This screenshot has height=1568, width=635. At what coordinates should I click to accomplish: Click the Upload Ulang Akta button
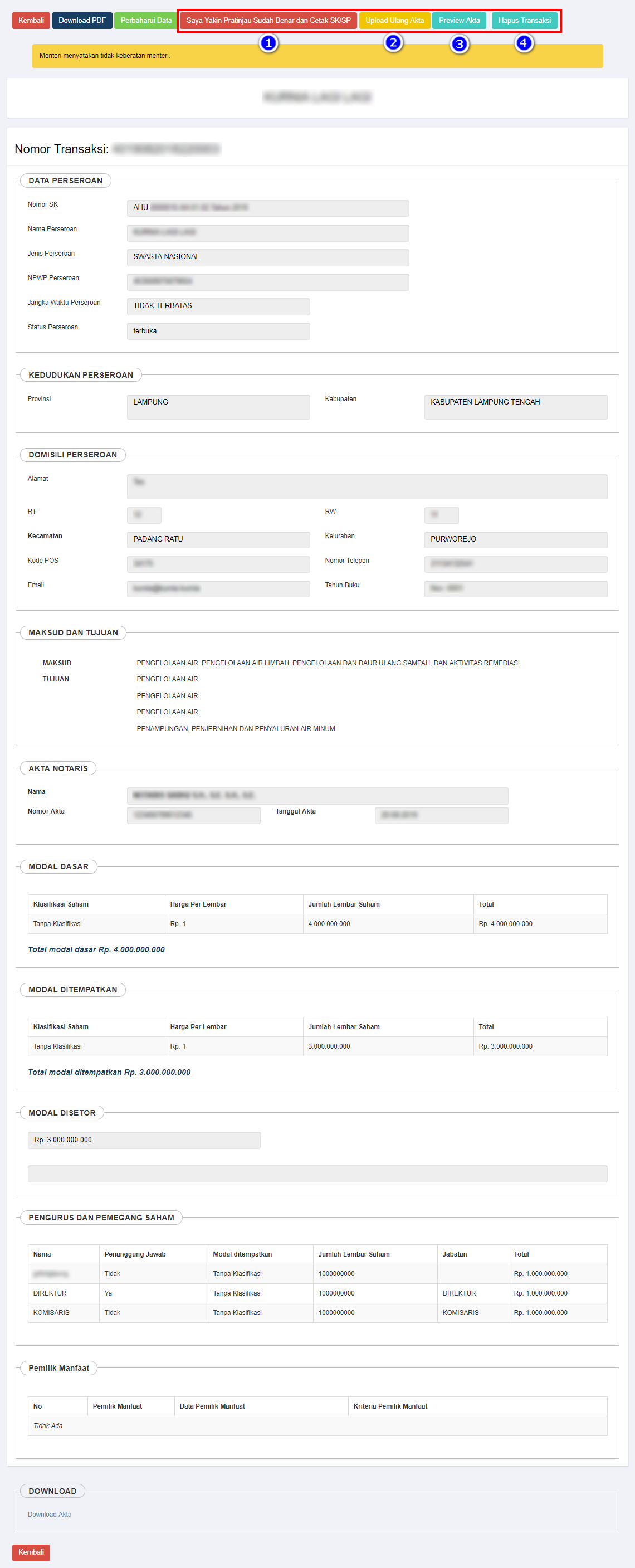pos(394,21)
